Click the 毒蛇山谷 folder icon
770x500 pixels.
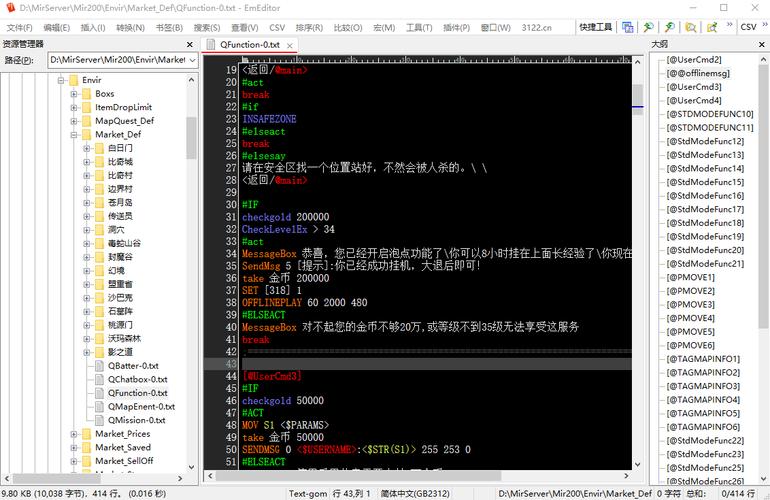click(100, 244)
